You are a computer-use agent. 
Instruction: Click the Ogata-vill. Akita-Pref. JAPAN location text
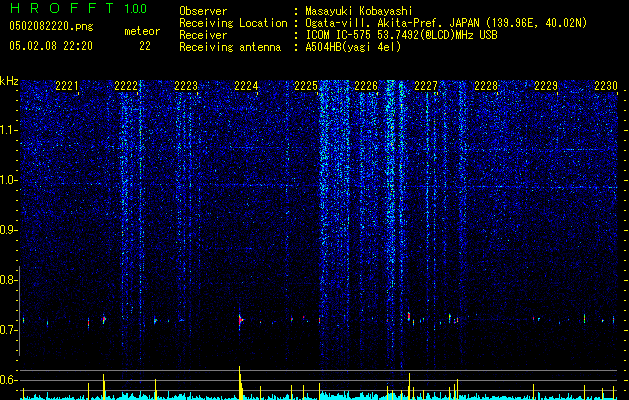pyautogui.click(x=446, y=23)
